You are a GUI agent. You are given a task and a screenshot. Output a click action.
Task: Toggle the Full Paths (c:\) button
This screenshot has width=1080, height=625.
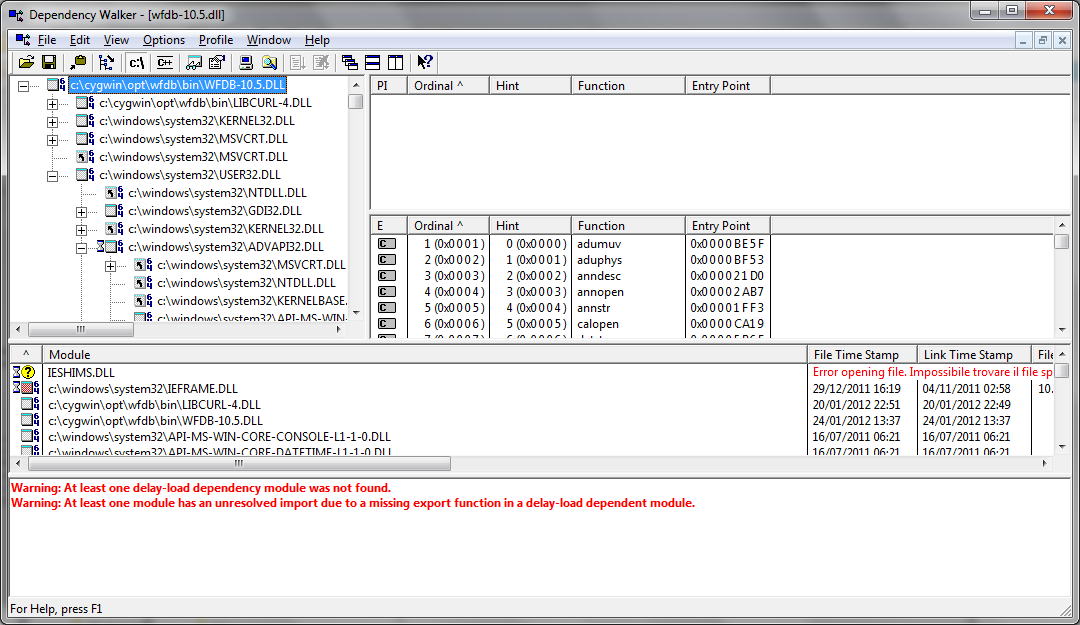point(138,62)
